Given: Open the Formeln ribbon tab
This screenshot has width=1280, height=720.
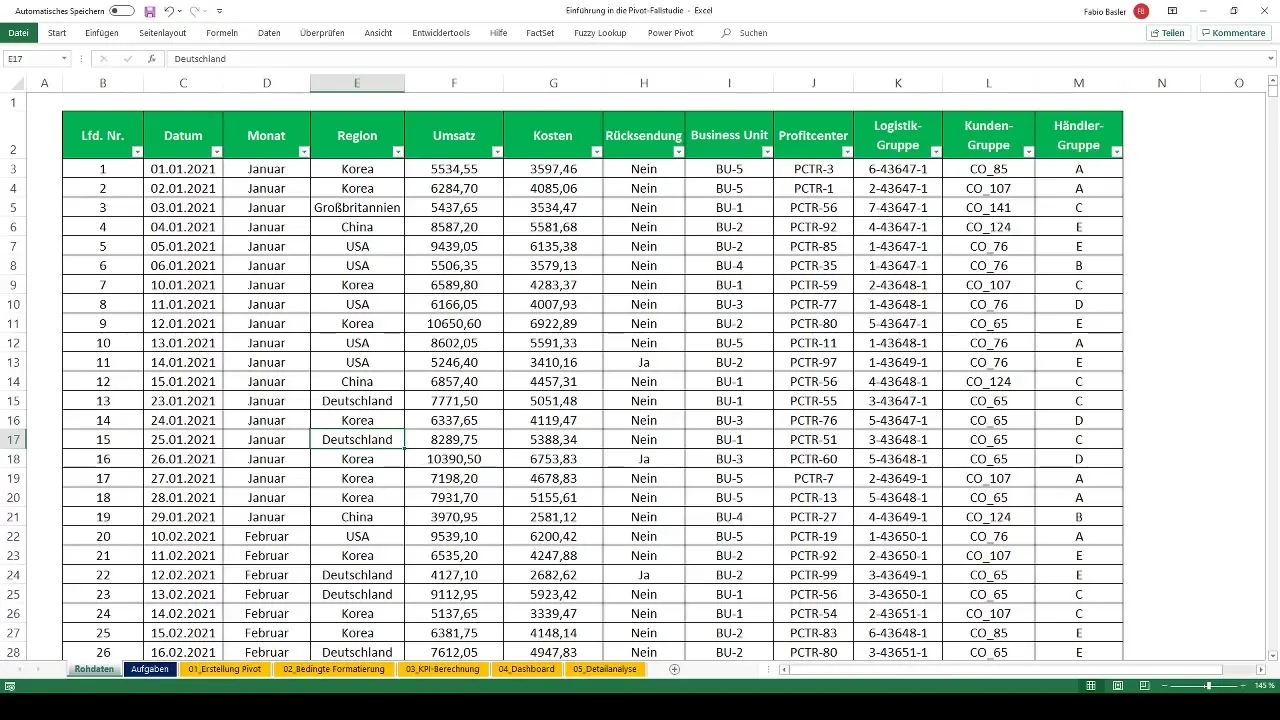Looking at the screenshot, I should pyautogui.click(x=222, y=33).
